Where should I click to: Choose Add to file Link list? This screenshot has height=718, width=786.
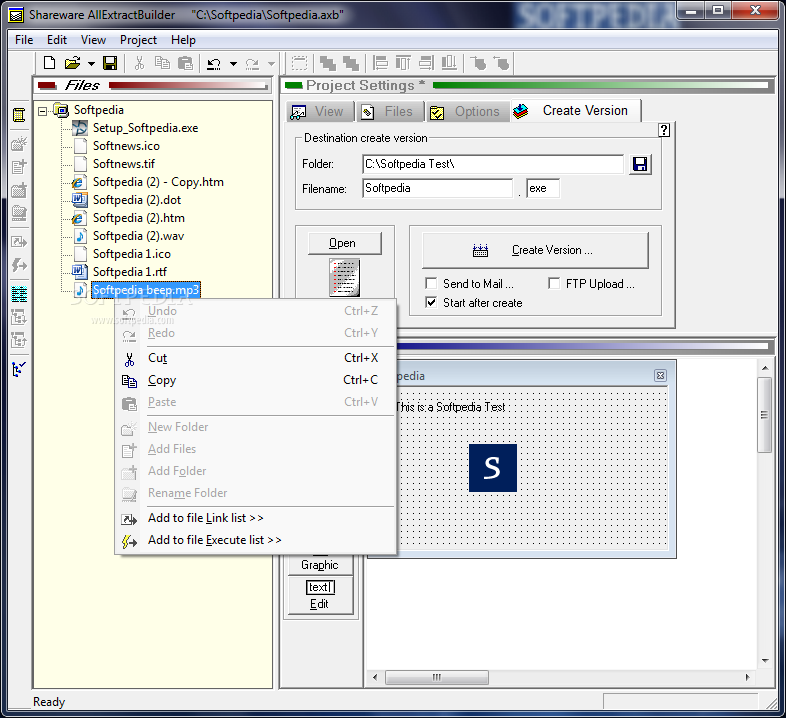click(x=256, y=518)
